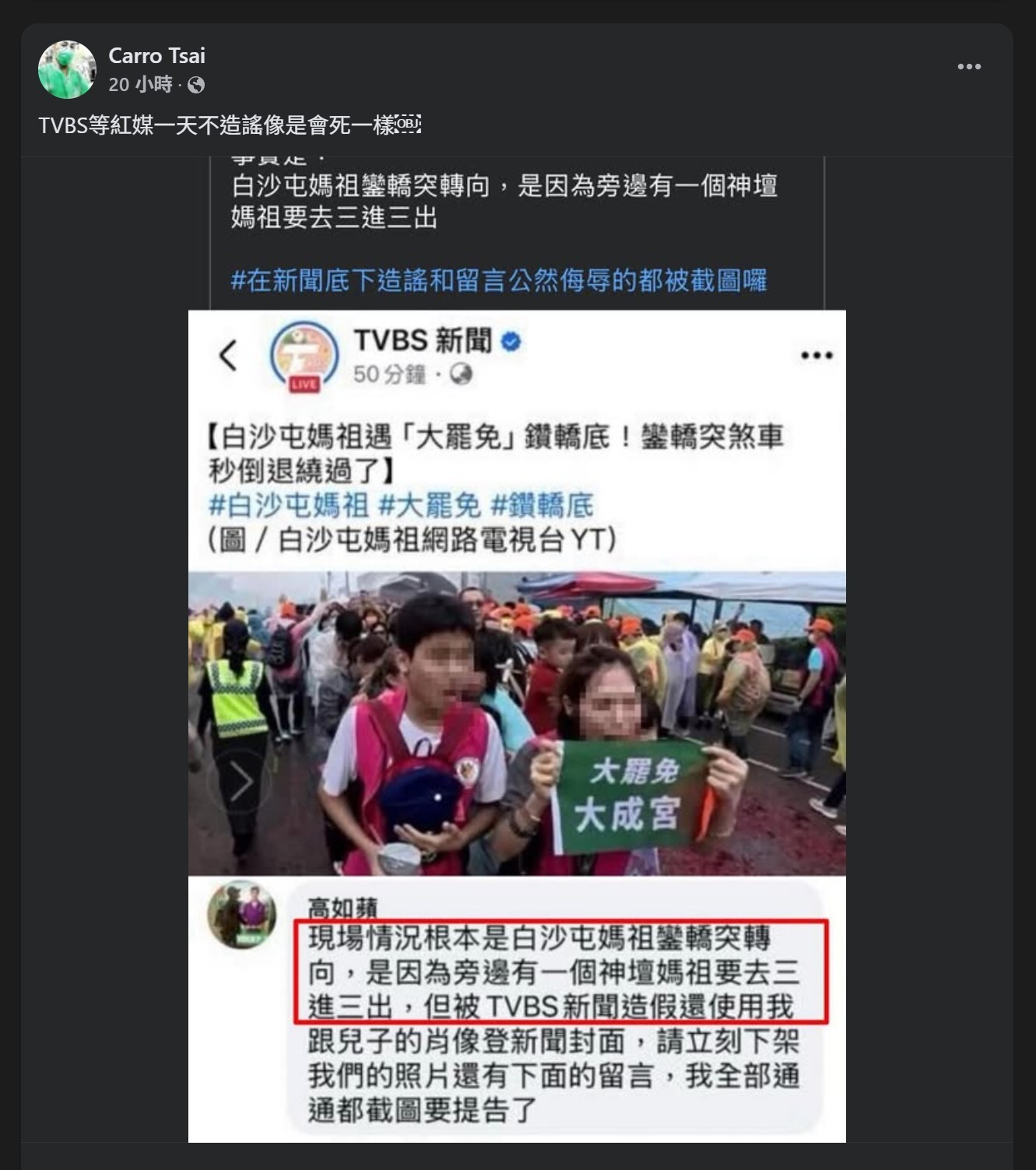Click the red-outlined comment text
Viewport: 1036px width, 1170px height.
[x=560, y=972]
